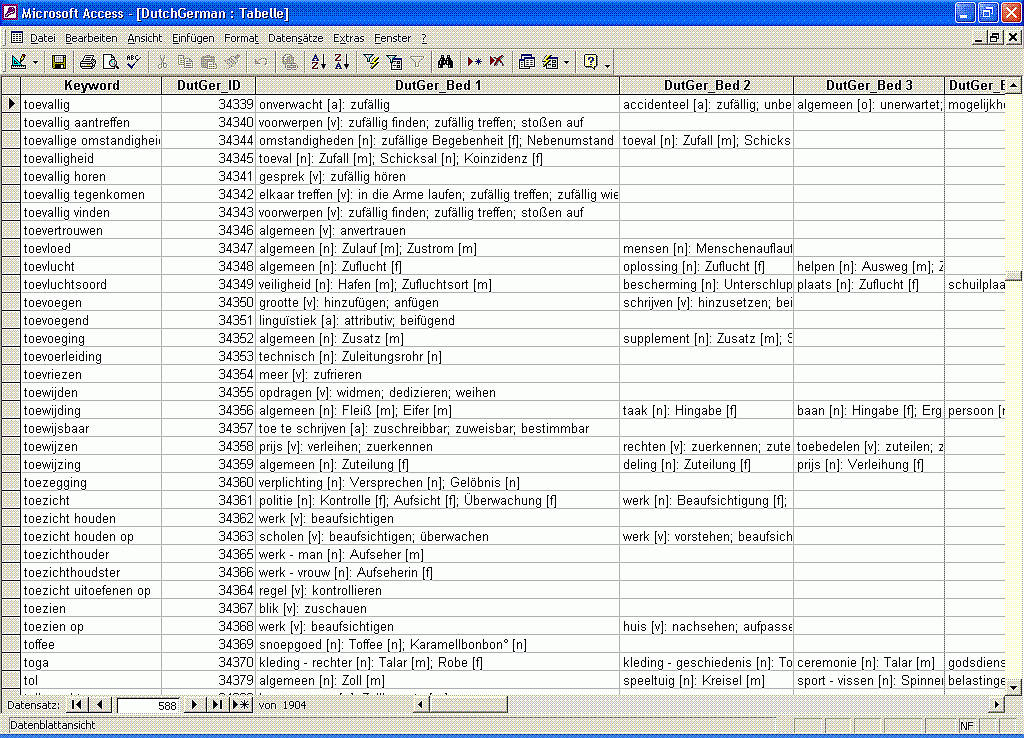Create a new record from the navigator asterisk button
This screenshot has width=1024, height=738.
[241, 705]
